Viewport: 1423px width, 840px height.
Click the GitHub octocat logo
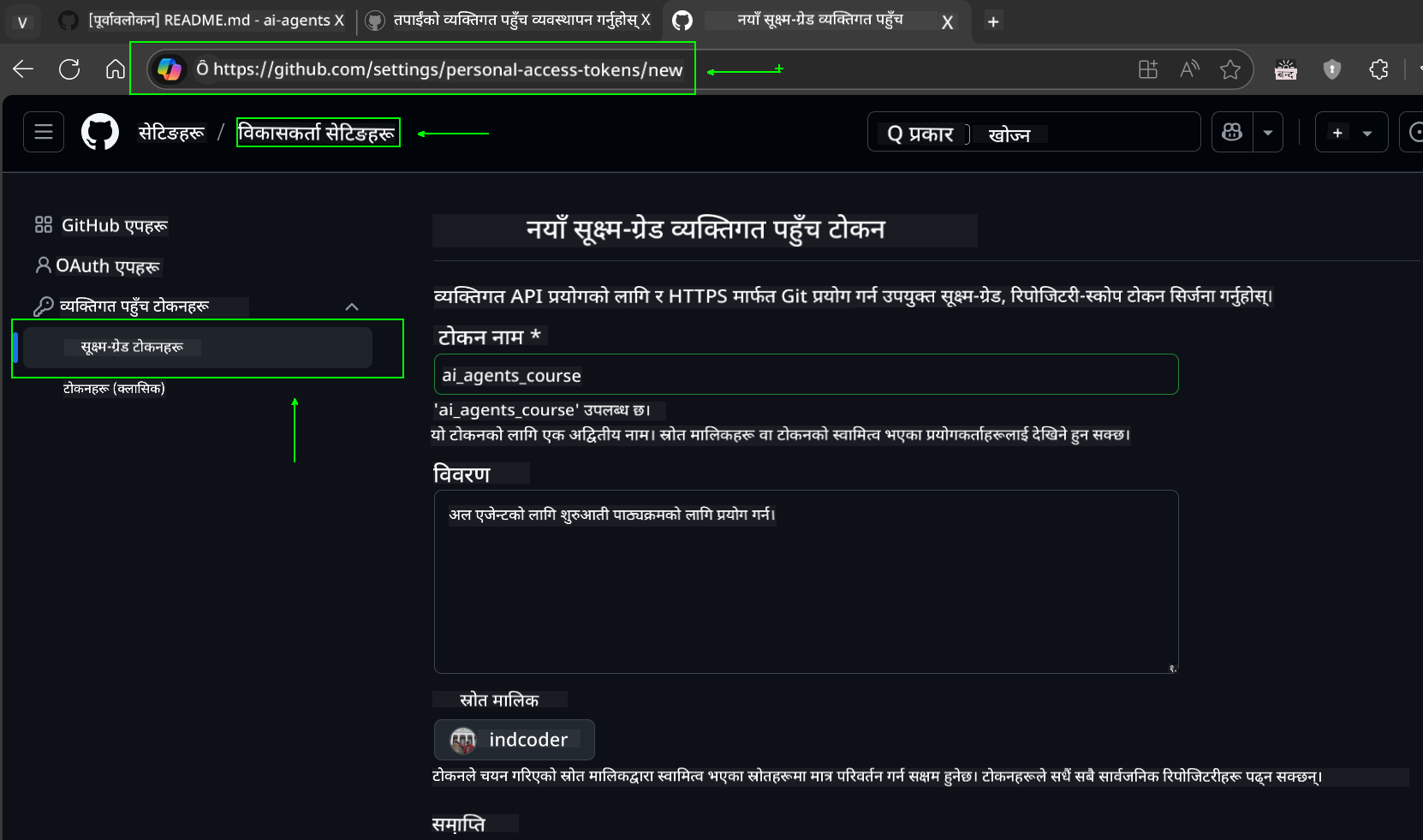[100, 132]
